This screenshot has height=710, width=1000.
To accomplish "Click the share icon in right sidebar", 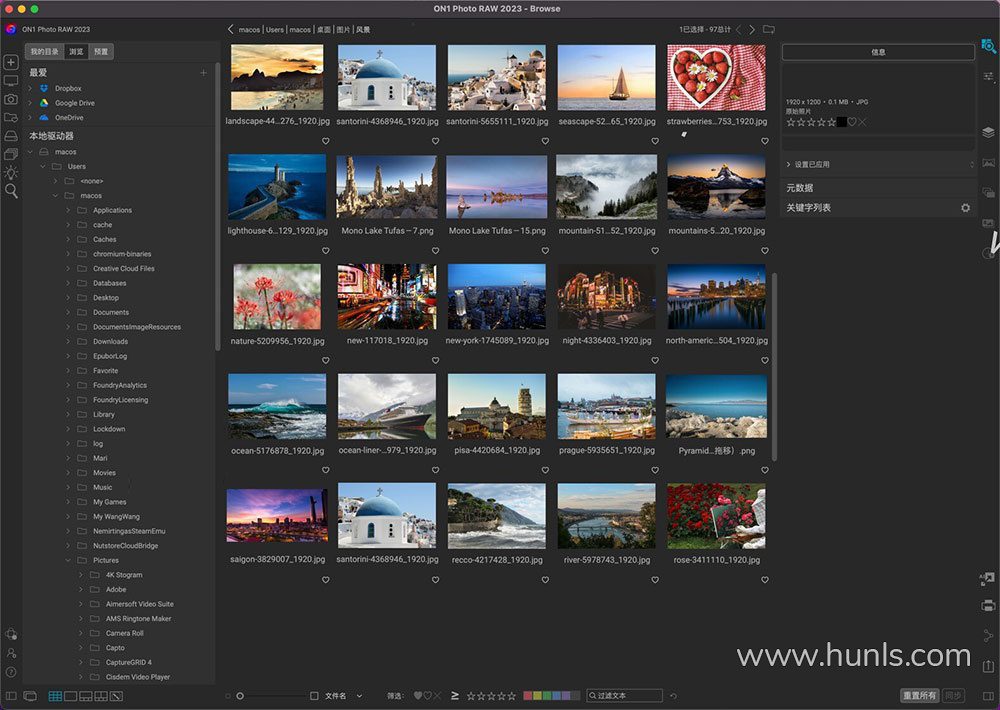I will pyautogui.click(x=989, y=635).
